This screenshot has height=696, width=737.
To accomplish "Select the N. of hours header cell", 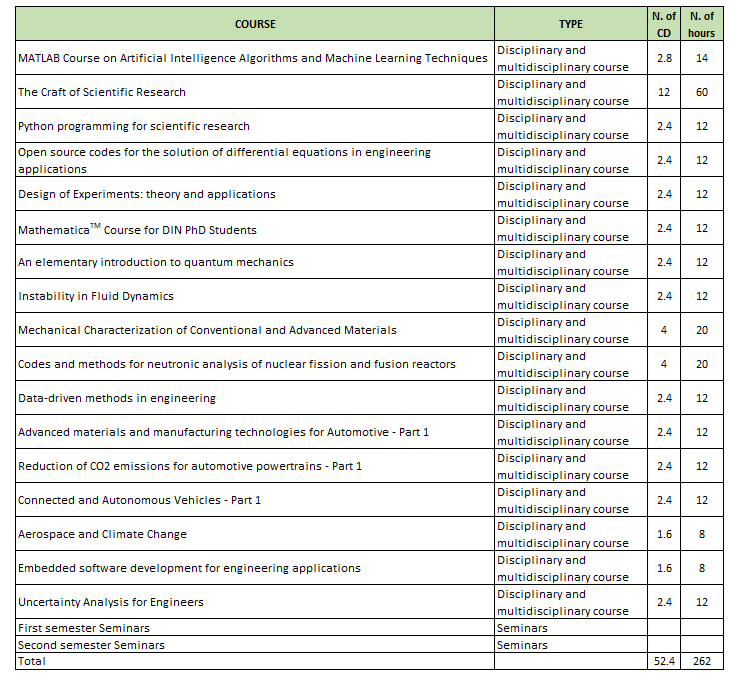I will click(x=703, y=24).
